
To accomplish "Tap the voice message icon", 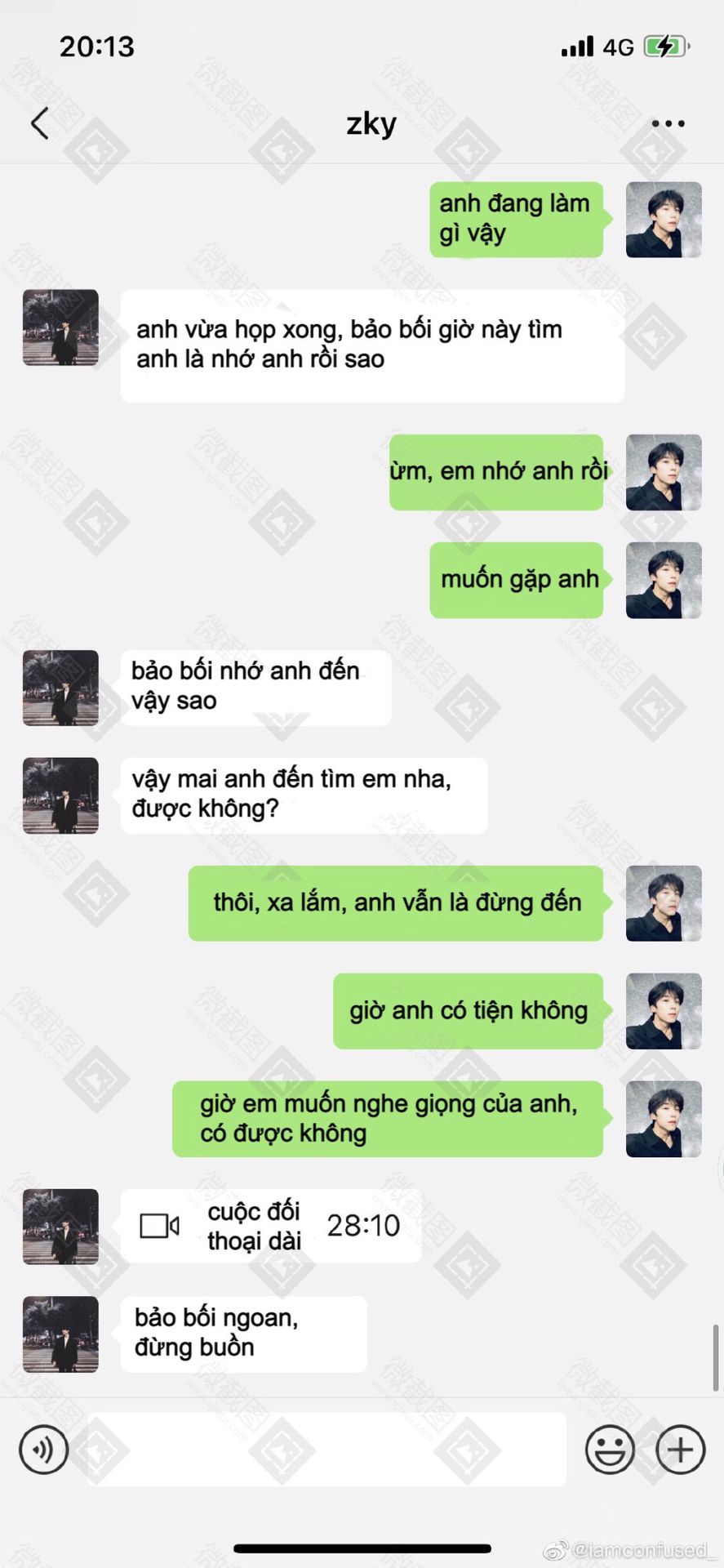I will 44,1450.
